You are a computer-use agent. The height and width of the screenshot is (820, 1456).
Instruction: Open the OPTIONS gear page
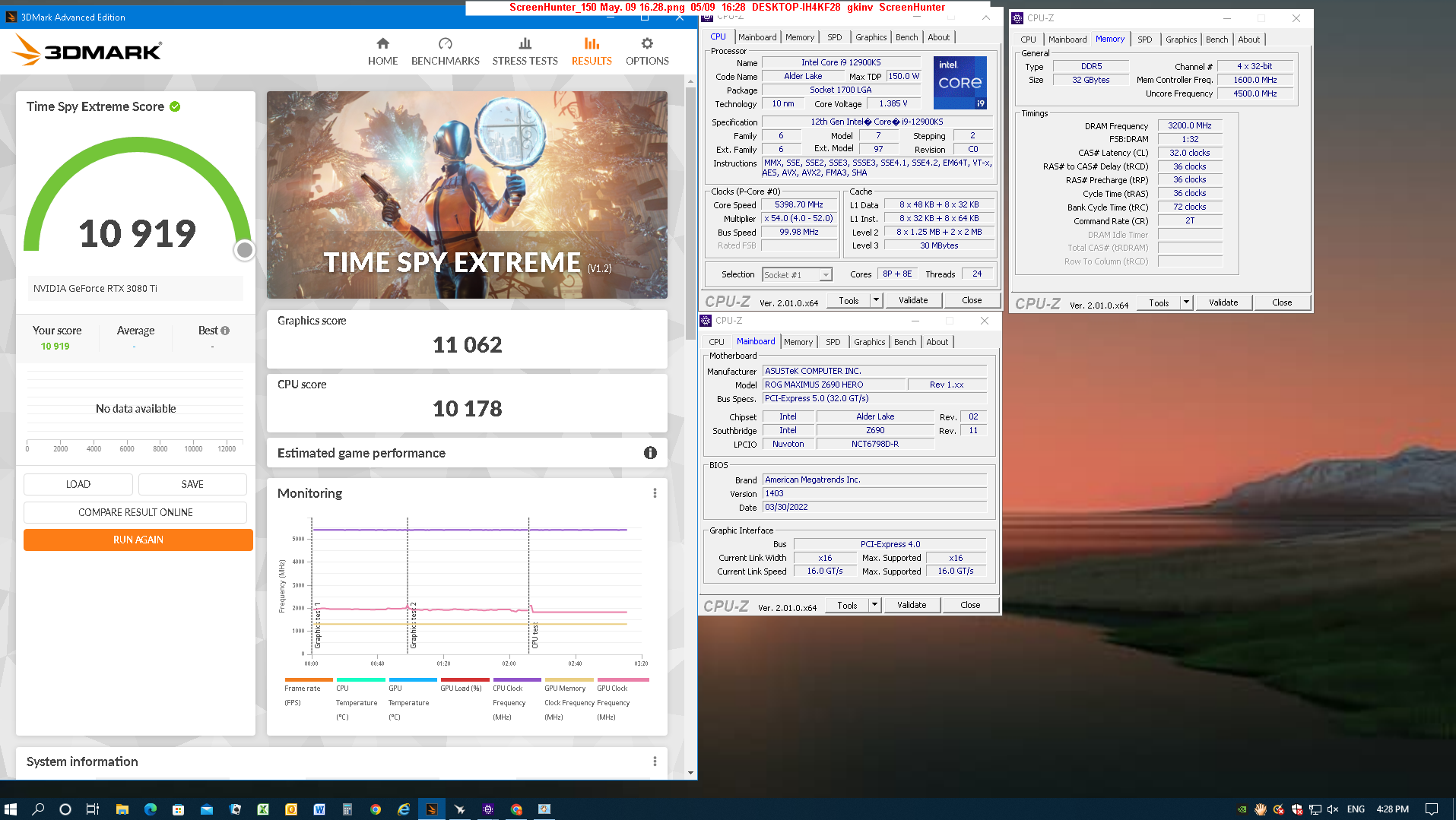tap(647, 52)
